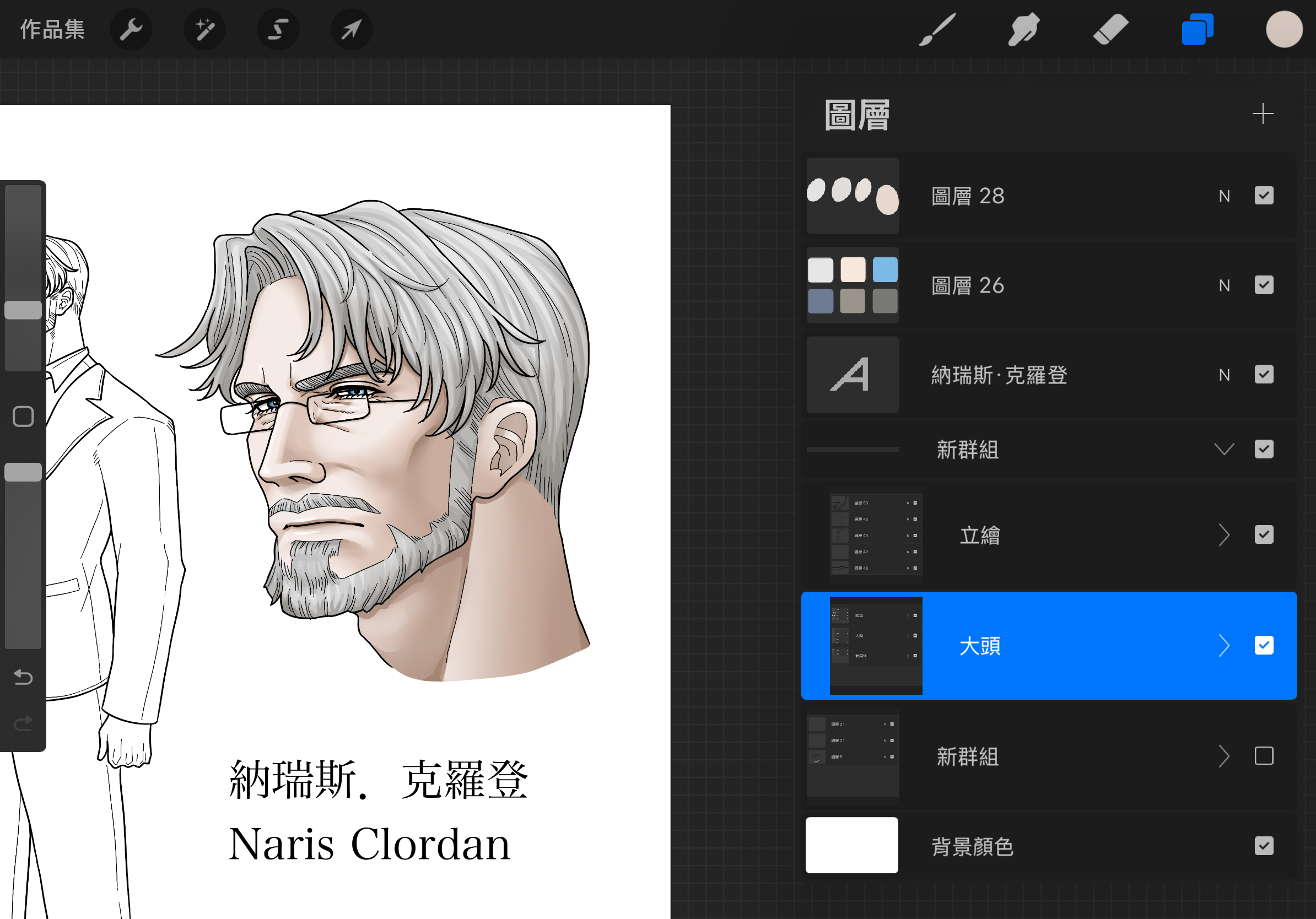The width and height of the screenshot is (1316, 919).
Task: Expand the 立繪 group
Action: click(x=1224, y=535)
